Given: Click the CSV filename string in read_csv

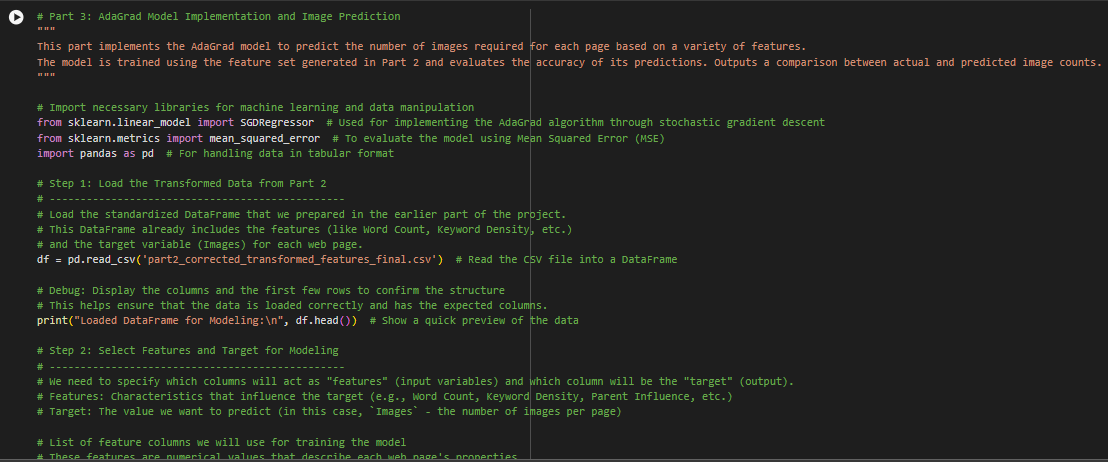Looking at the screenshot, I should tap(290, 260).
